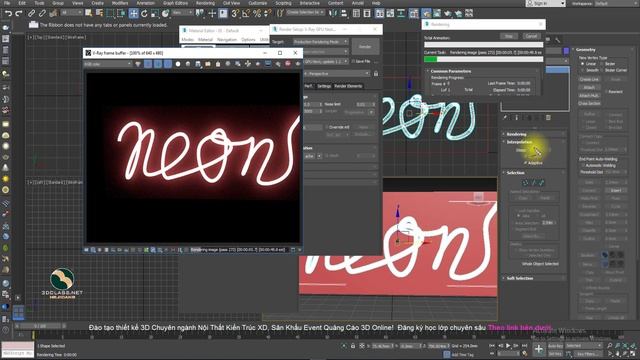Viewport: 640px width, 360px height.
Task: Expand the Rendering rollout in the Modify panel
Action: tap(535, 134)
